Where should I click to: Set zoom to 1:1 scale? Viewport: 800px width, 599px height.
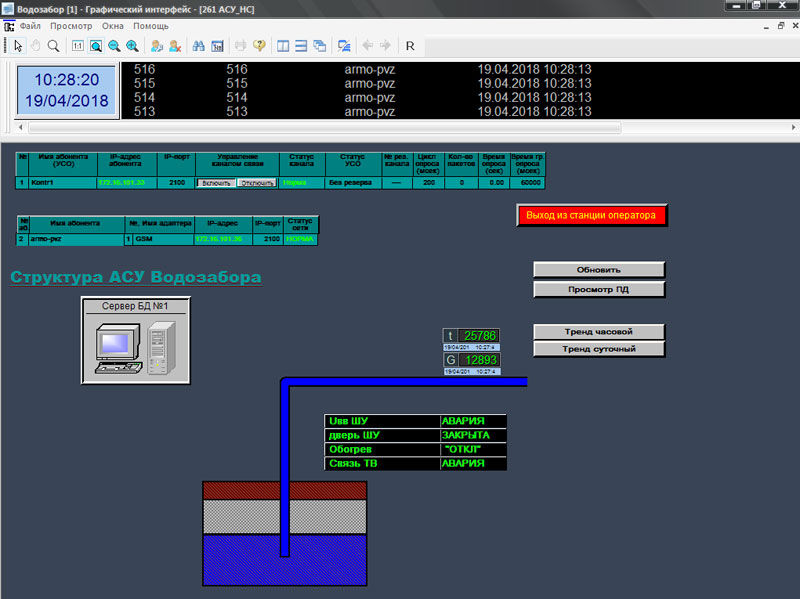click(x=78, y=45)
